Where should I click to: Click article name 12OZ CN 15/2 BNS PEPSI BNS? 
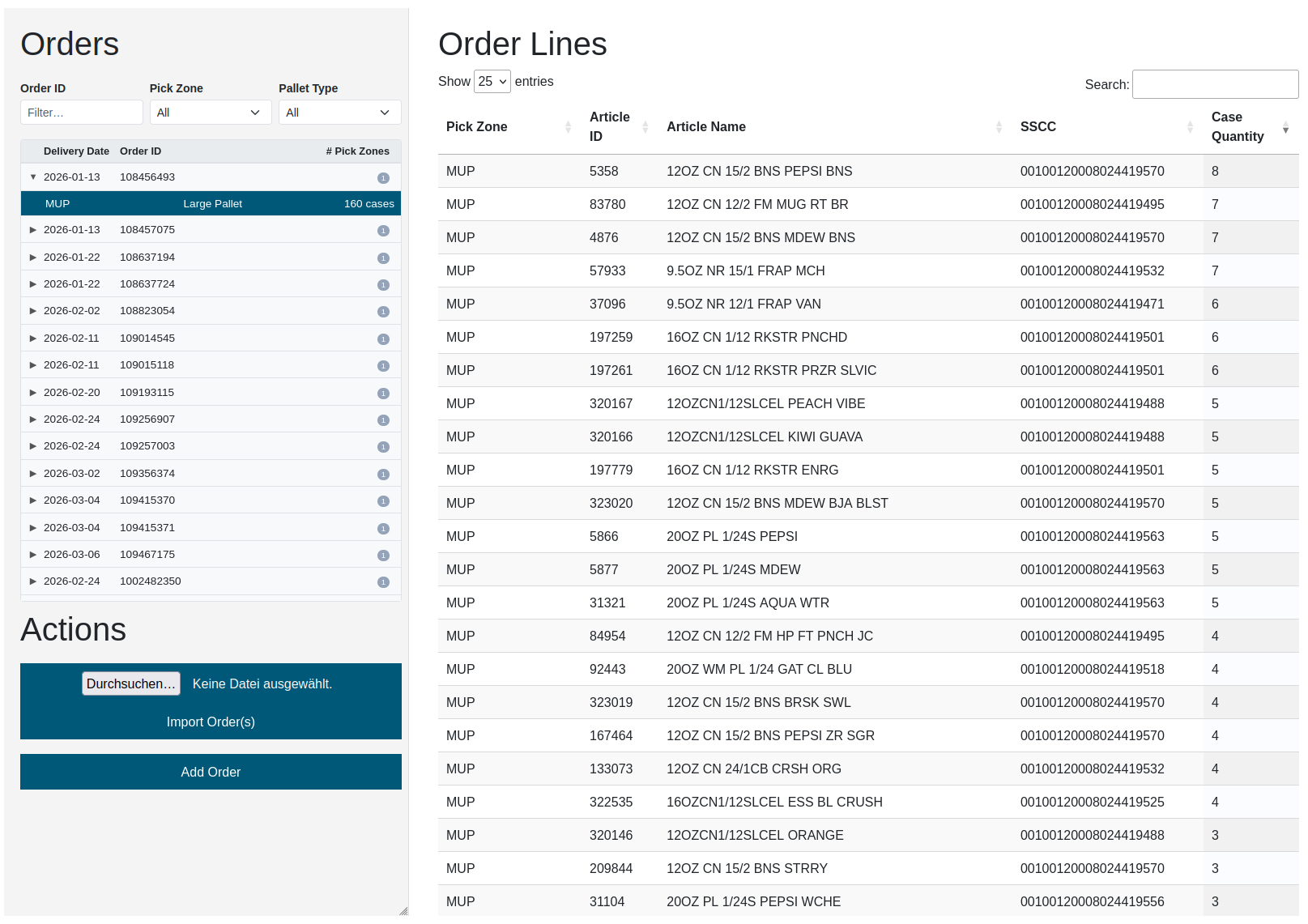[759, 172]
